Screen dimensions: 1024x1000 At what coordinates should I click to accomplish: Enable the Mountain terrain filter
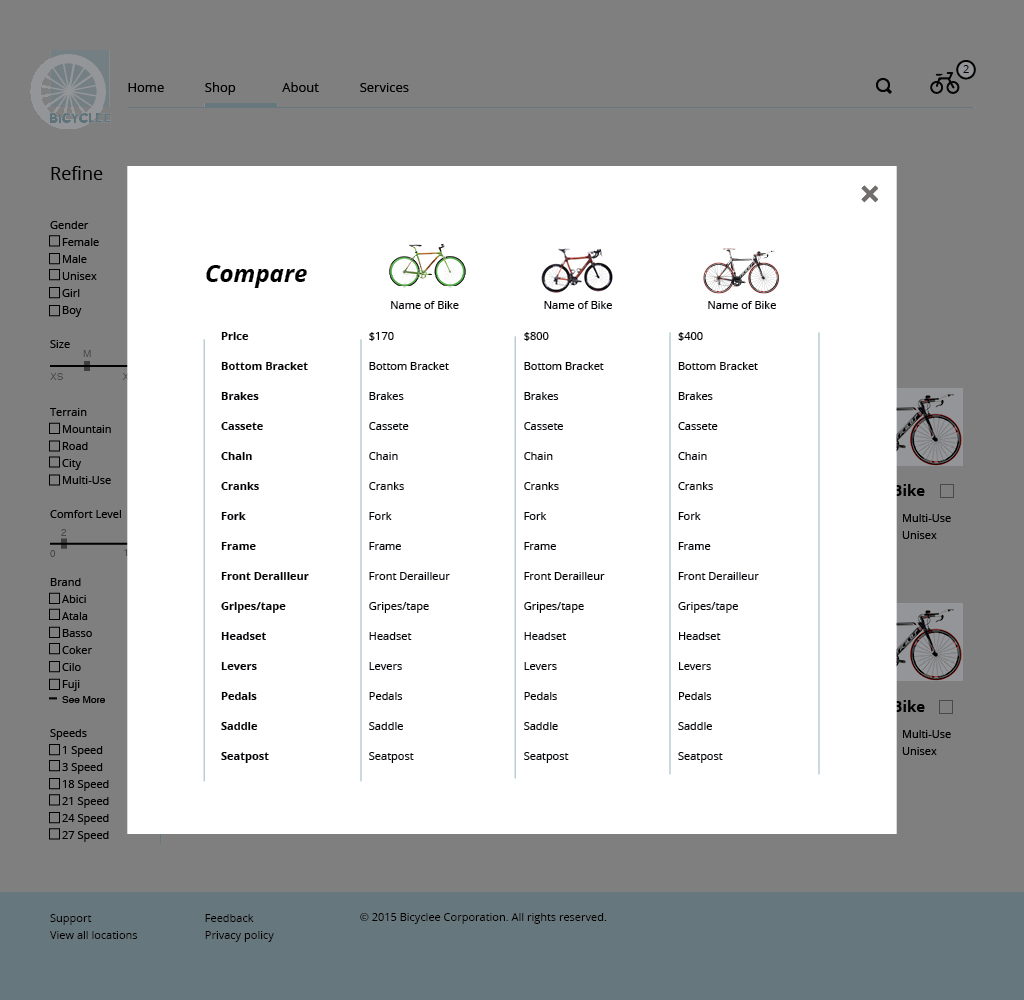pyautogui.click(x=55, y=428)
